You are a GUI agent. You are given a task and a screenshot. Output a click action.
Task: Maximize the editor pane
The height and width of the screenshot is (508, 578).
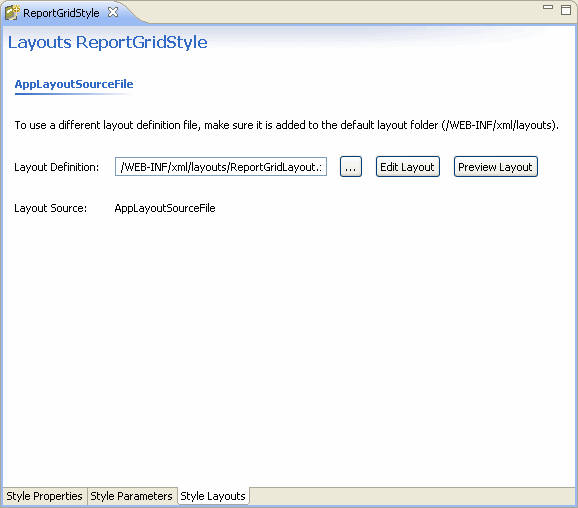(566, 10)
